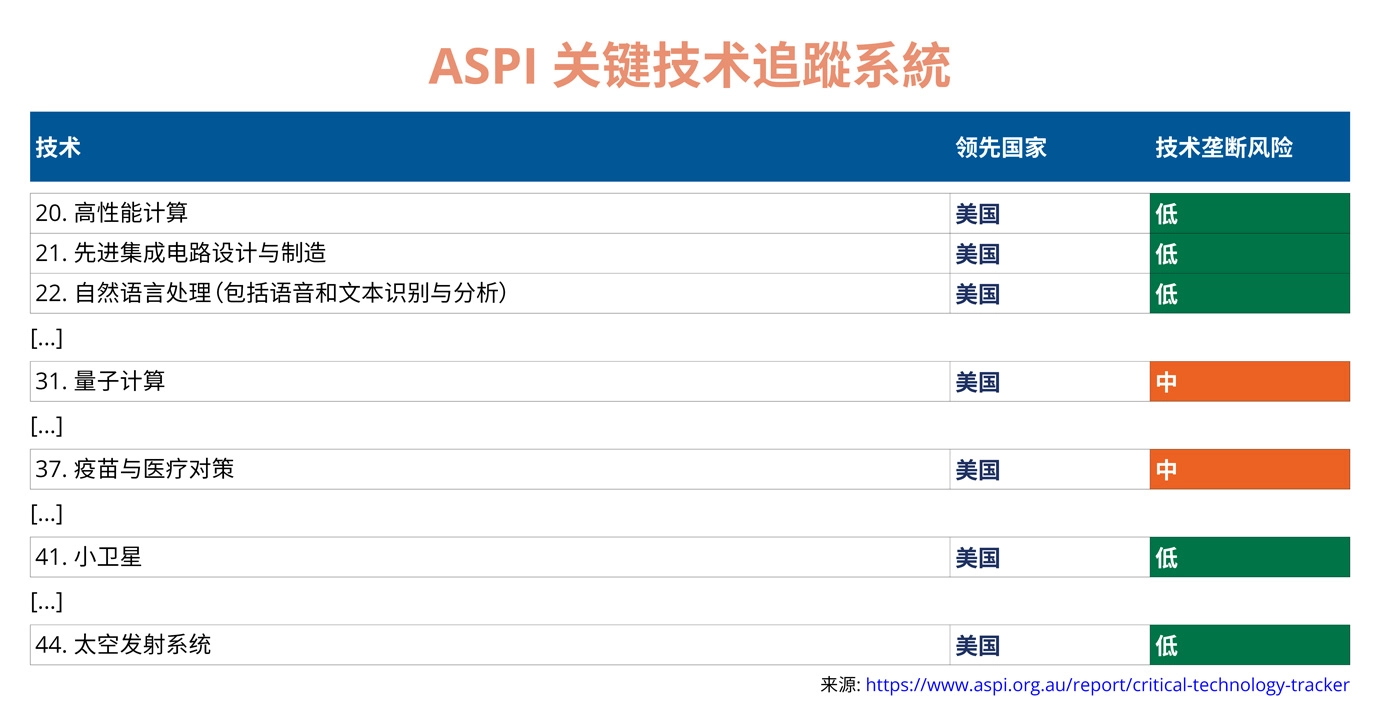Select the "21. 先进集成电路设计与制造" cell

[x=181, y=253]
